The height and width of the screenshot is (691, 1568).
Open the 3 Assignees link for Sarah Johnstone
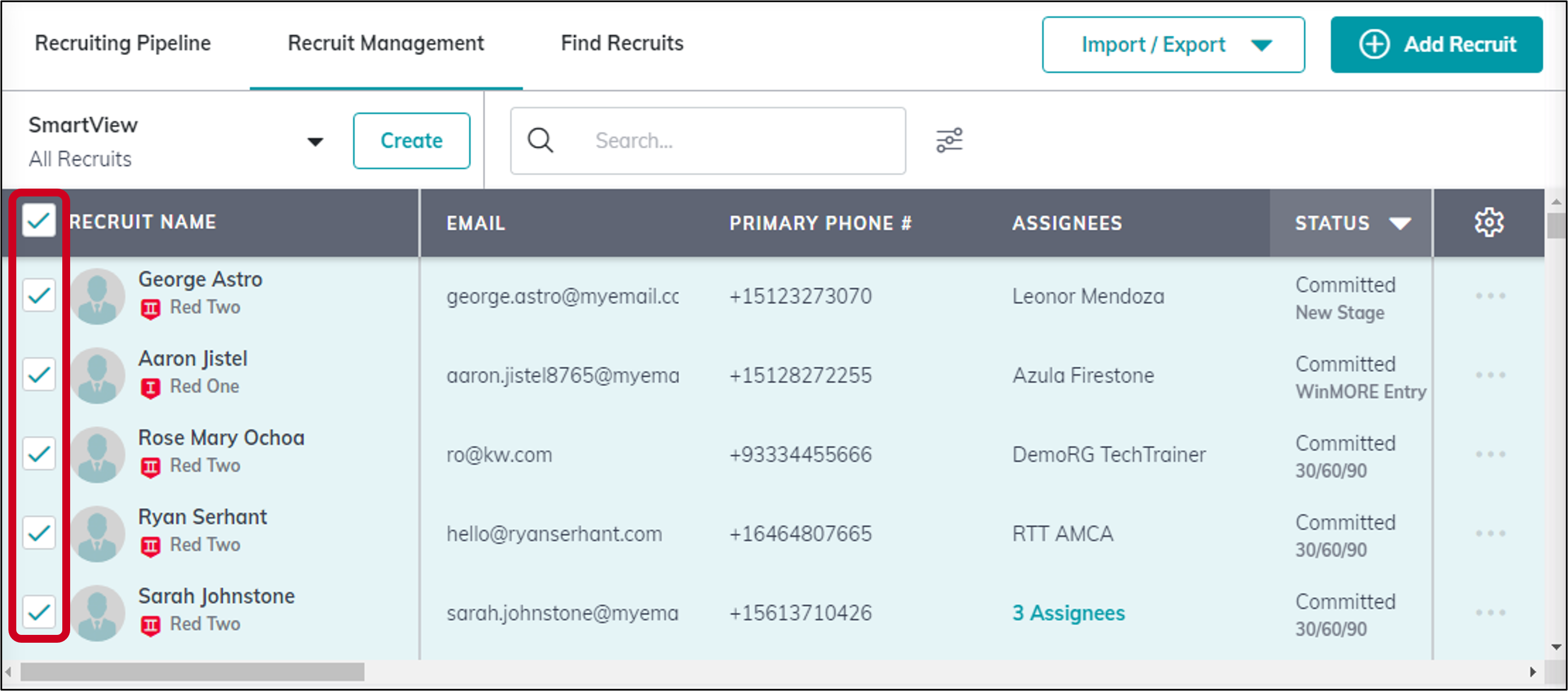click(1069, 613)
